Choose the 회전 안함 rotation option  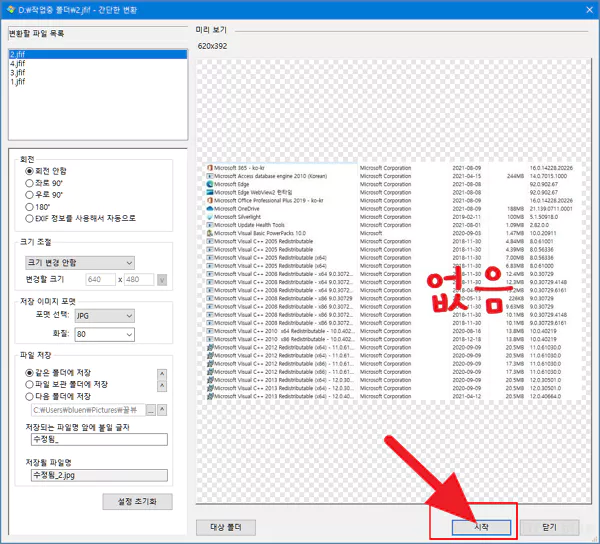46,171
